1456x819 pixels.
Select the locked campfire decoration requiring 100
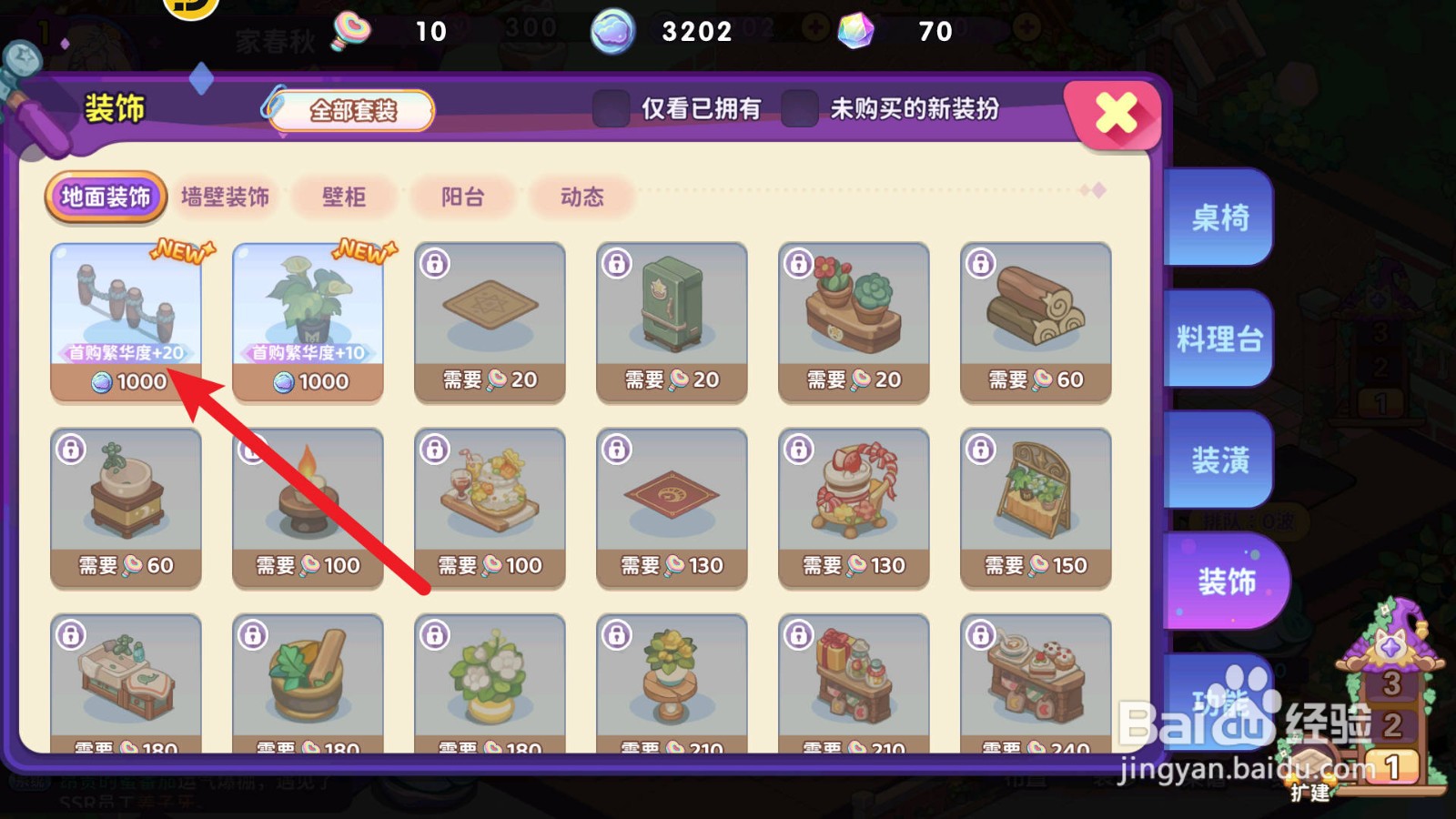tap(308, 508)
